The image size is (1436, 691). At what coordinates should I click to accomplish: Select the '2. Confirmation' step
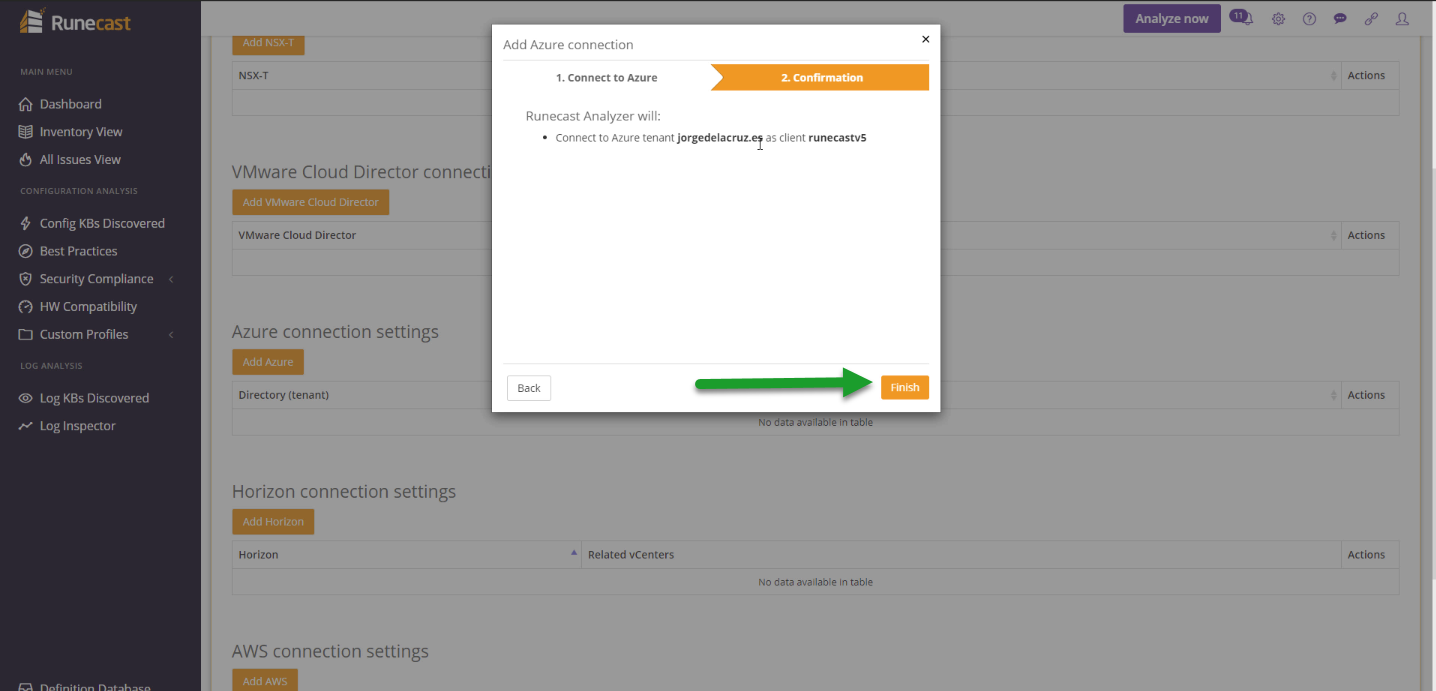(821, 77)
